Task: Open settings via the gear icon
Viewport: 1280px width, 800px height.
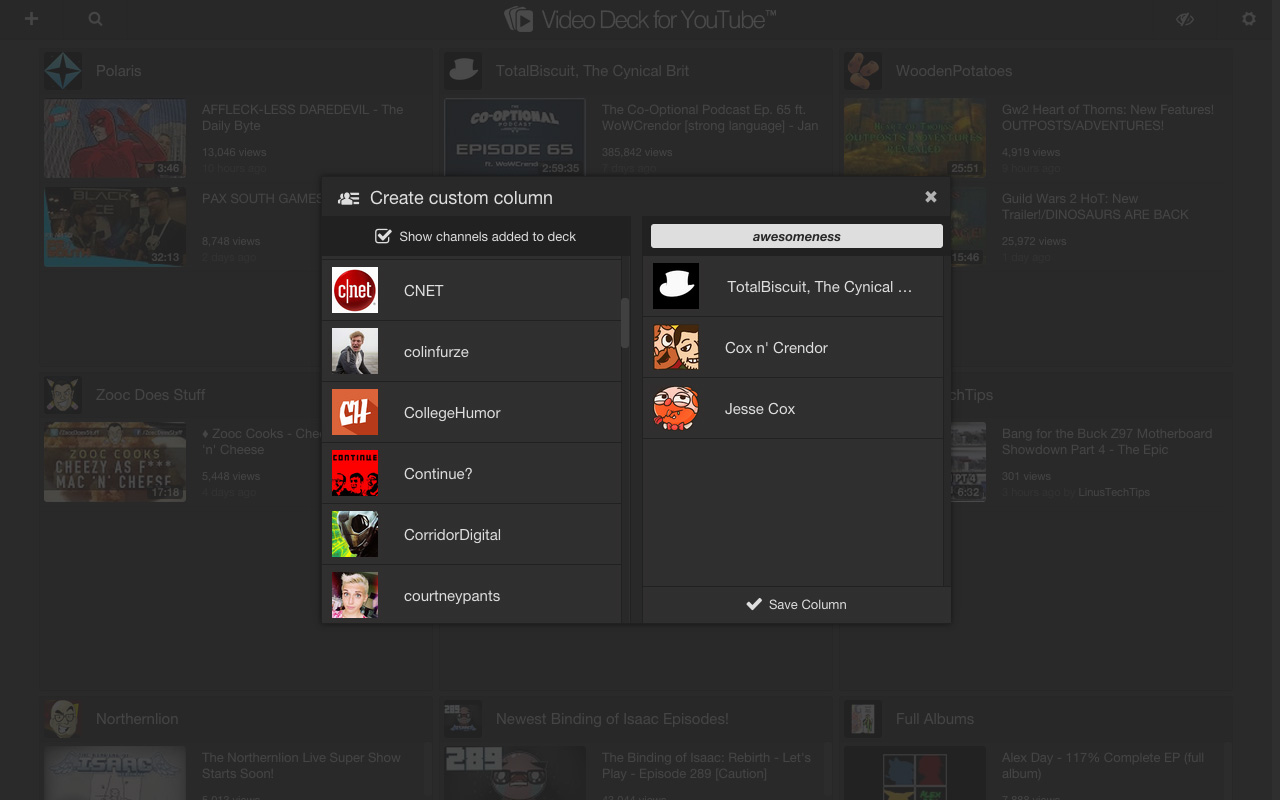Action: 1248,18
